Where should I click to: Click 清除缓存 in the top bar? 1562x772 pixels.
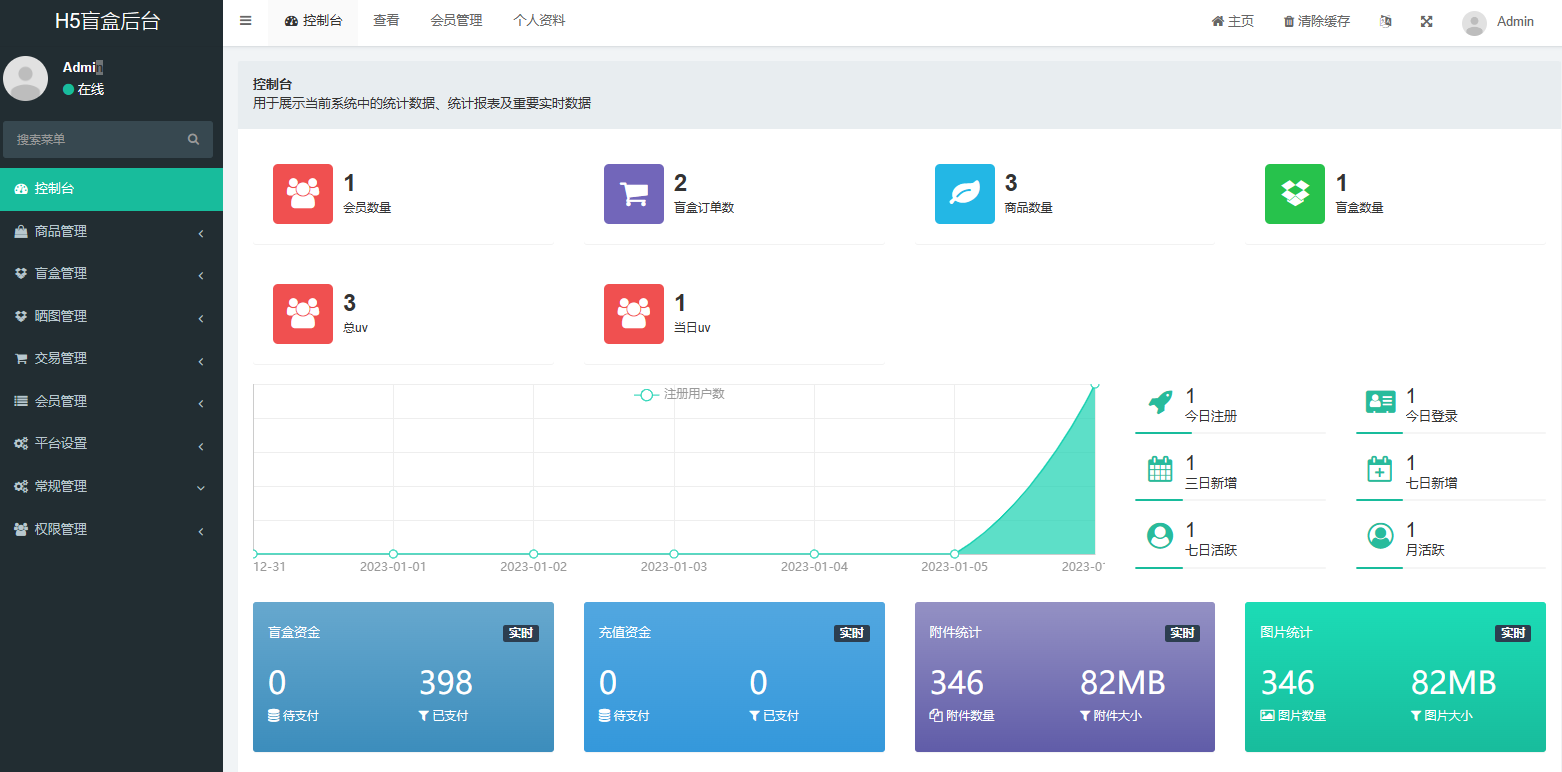click(1317, 22)
